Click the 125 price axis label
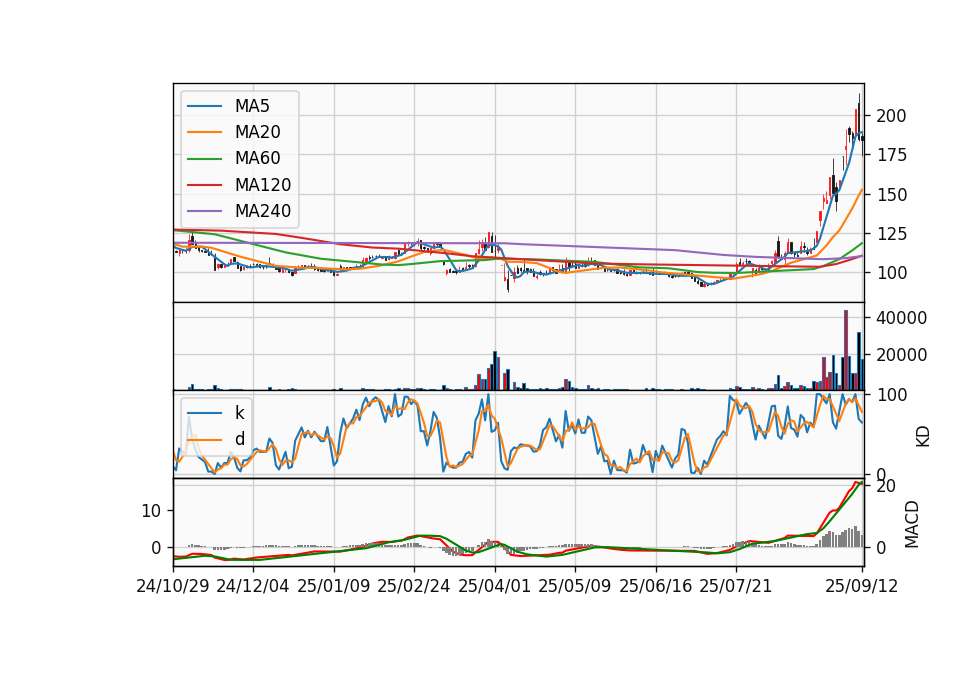 [891, 234]
